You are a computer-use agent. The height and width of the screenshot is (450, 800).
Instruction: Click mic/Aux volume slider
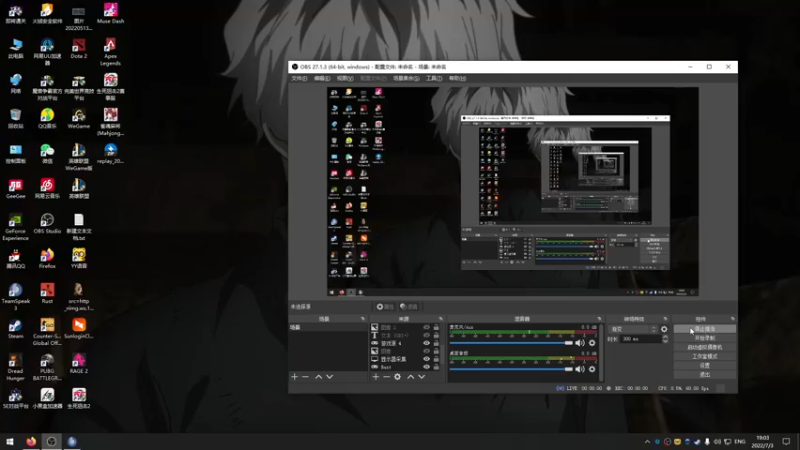tap(511, 343)
